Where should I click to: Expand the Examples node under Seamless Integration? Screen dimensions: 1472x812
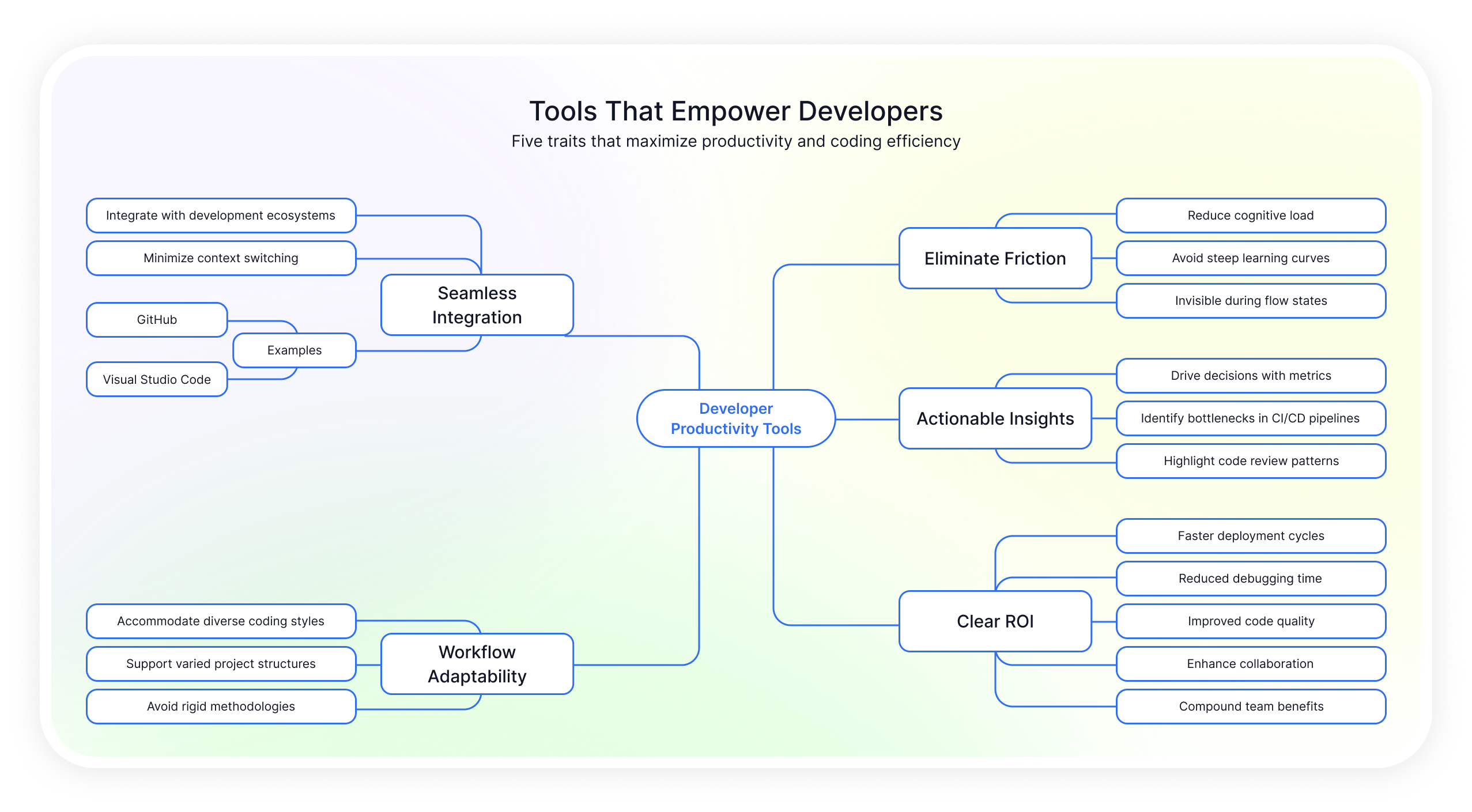tap(294, 350)
